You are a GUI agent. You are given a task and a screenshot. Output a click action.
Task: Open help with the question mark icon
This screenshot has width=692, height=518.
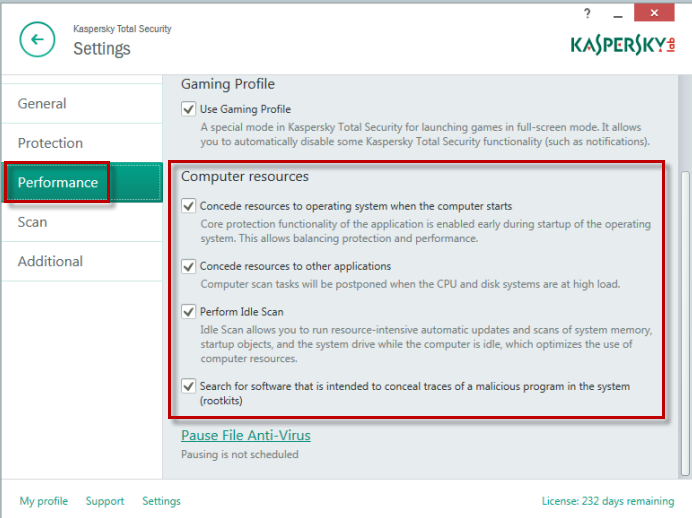click(587, 14)
